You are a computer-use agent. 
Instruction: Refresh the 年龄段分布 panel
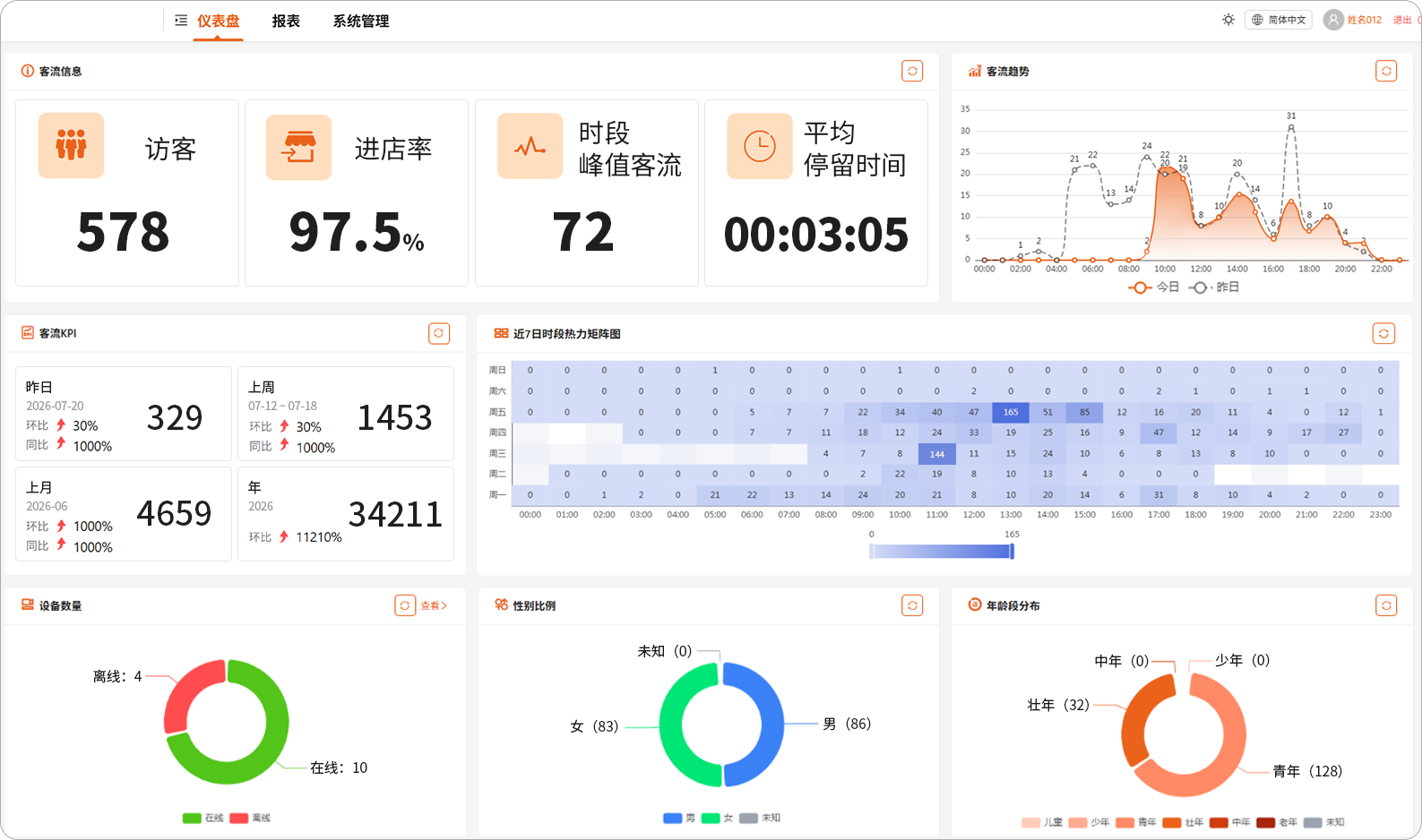[1386, 605]
